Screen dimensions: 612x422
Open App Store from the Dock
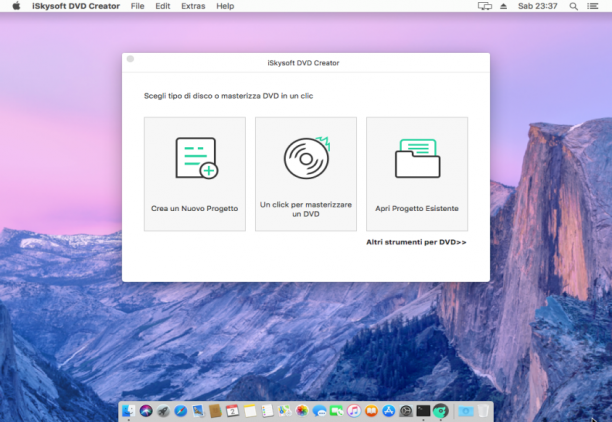[389, 411]
